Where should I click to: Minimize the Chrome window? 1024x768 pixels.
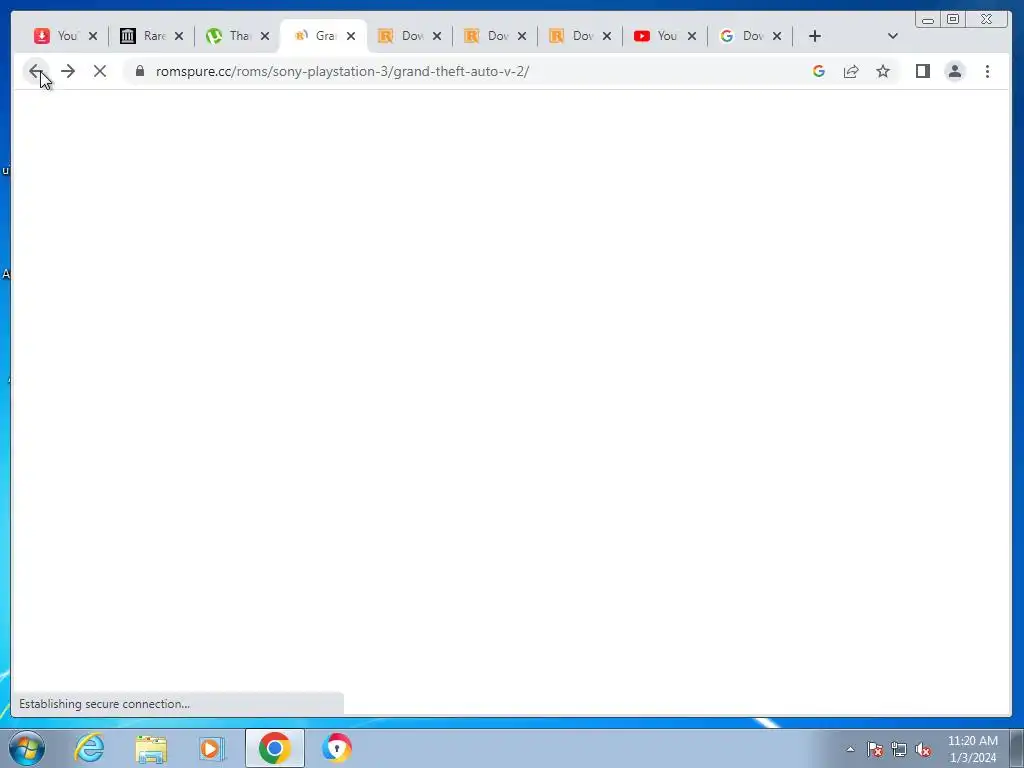(927, 20)
